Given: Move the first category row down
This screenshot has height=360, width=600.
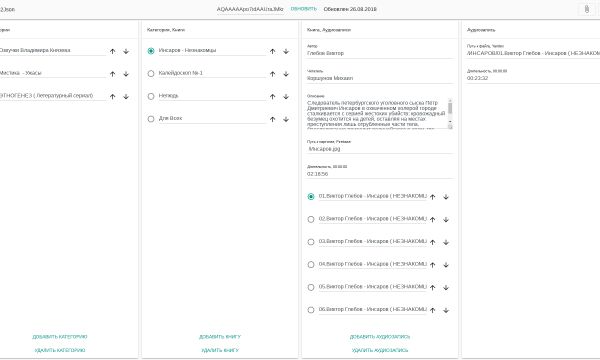Looking at the screenshot, I should click(x=126, y=51).
